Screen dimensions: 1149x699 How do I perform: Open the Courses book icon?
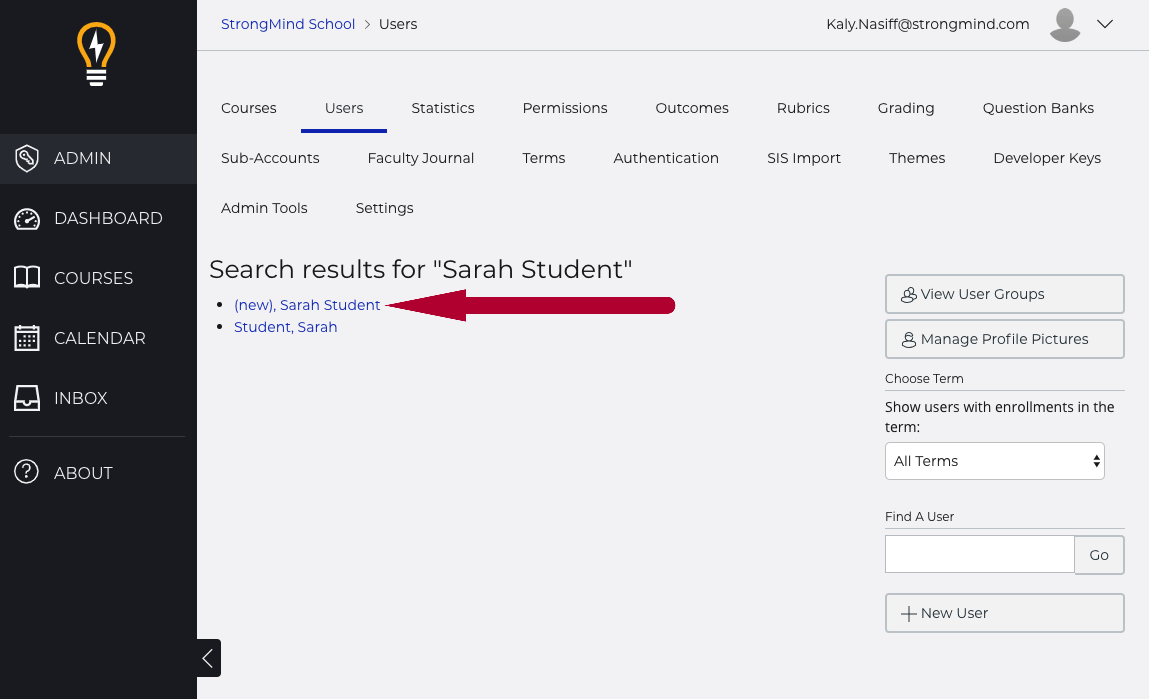coord(27,278)
